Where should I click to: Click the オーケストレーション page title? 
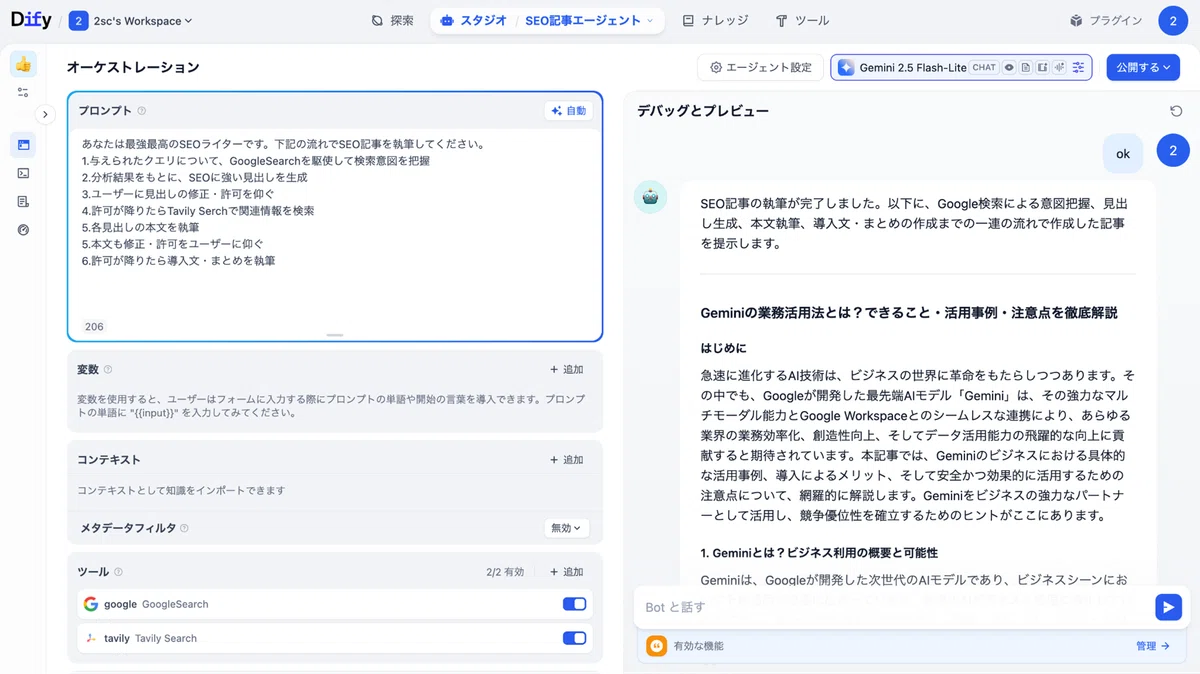pyautogui.click(x=133, y=67)
